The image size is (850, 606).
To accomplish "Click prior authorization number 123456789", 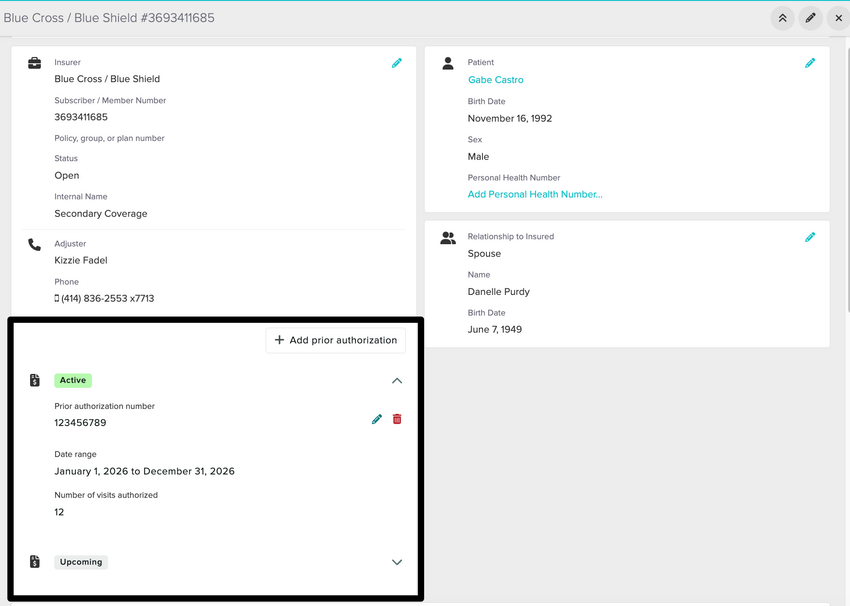I will click(x=80, y=423).
